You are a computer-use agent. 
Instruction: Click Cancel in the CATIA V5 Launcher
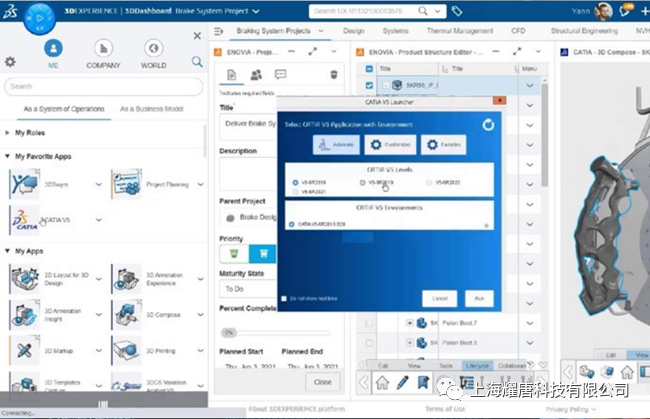(x=439, y=298)
